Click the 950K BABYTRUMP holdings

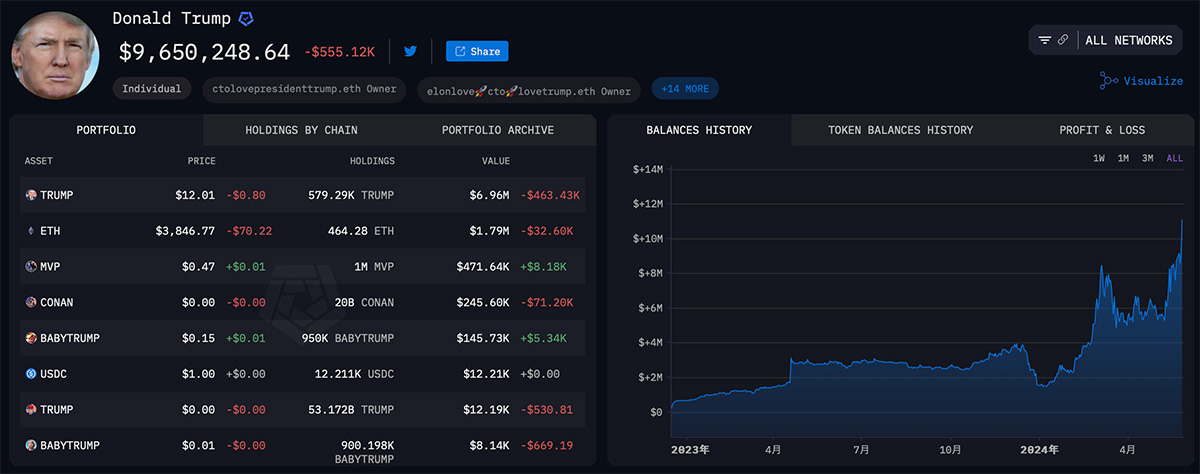tap(346, 338)
